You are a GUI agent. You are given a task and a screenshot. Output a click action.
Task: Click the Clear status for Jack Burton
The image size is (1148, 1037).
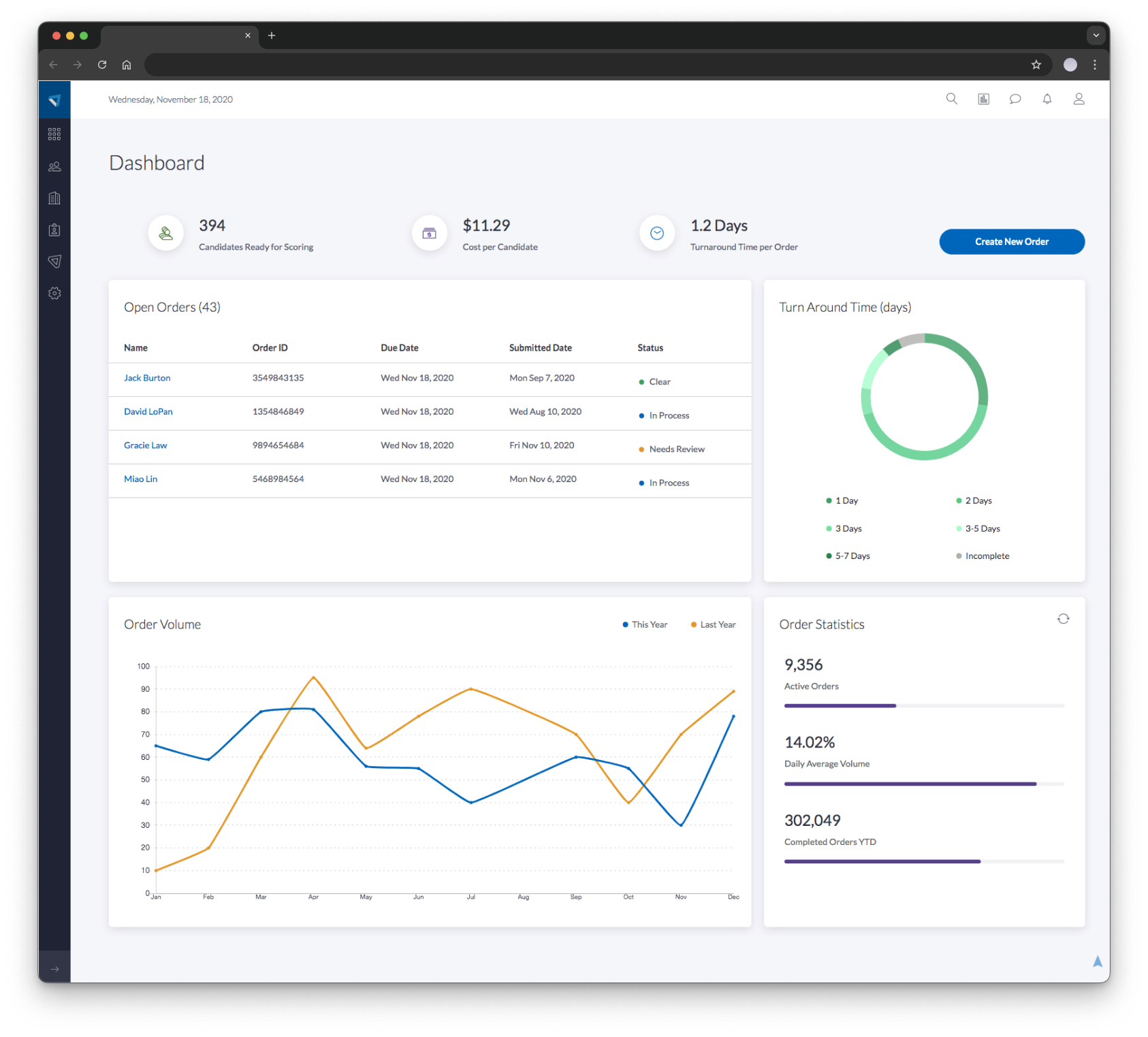[655, 382]
